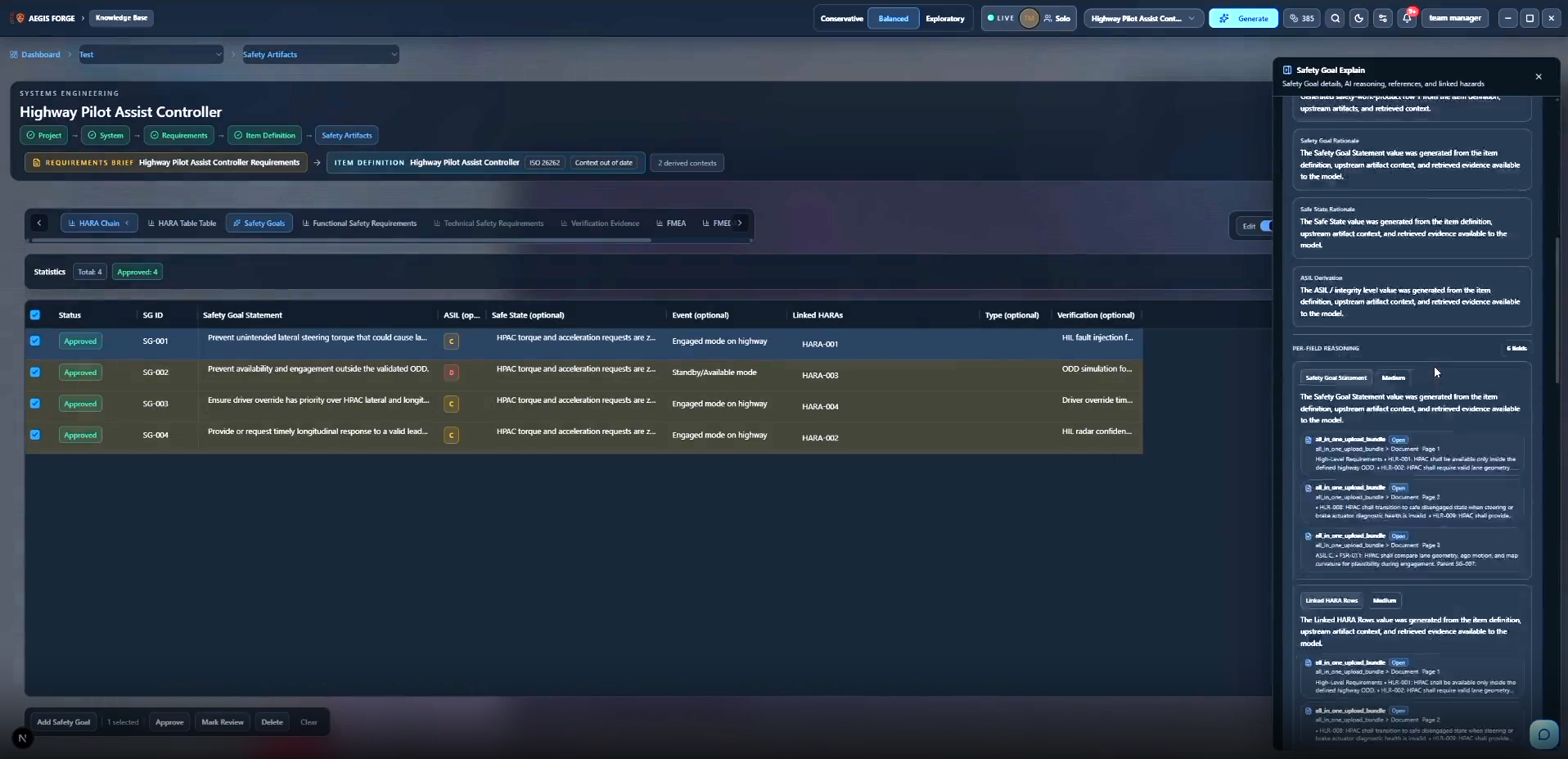Click the Approved: 4 statistics chip
Screen dimensions: 1568x759
(x=137, y=272)
